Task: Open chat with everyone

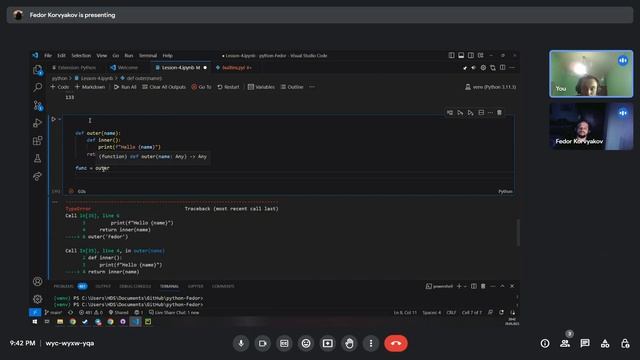Action: tap(585, 343)
